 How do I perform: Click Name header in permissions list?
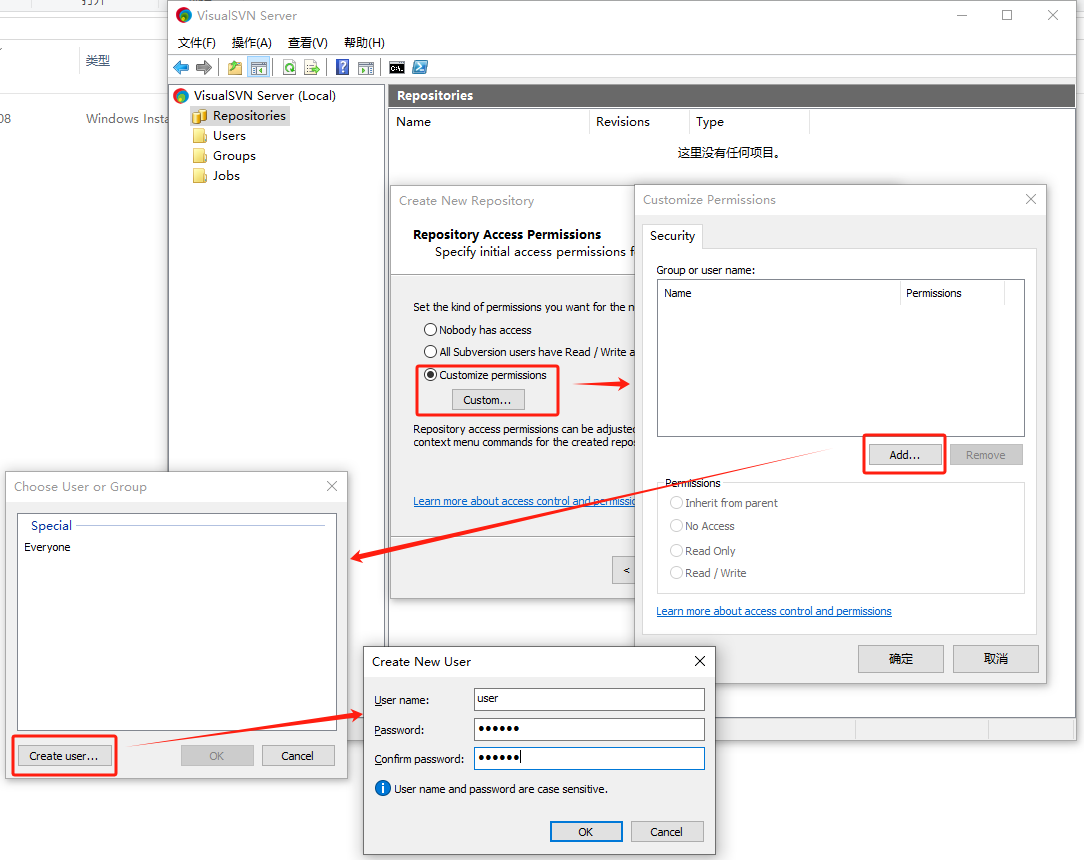[779, 293]
